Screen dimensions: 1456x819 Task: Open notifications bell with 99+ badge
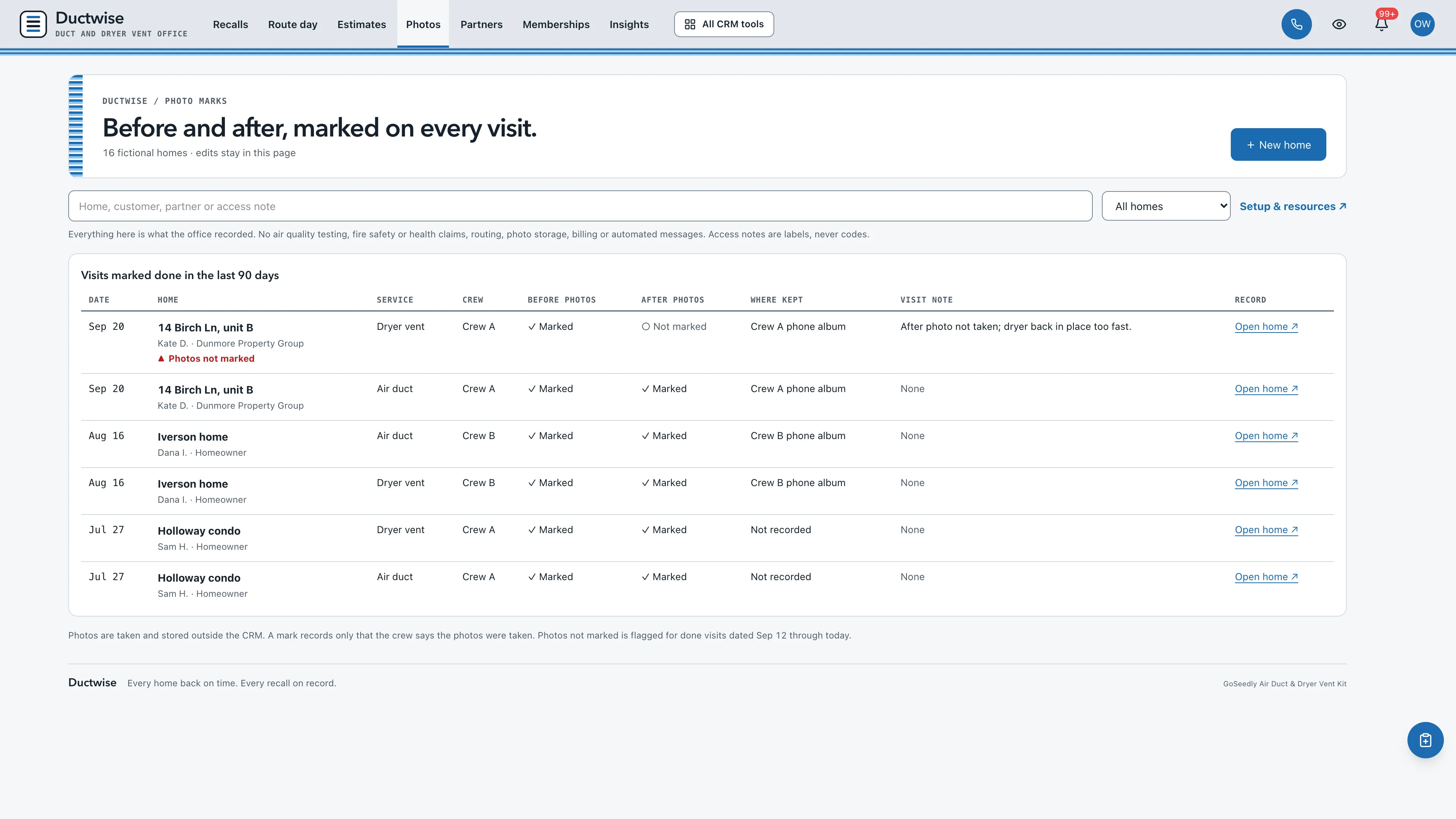1381,24
